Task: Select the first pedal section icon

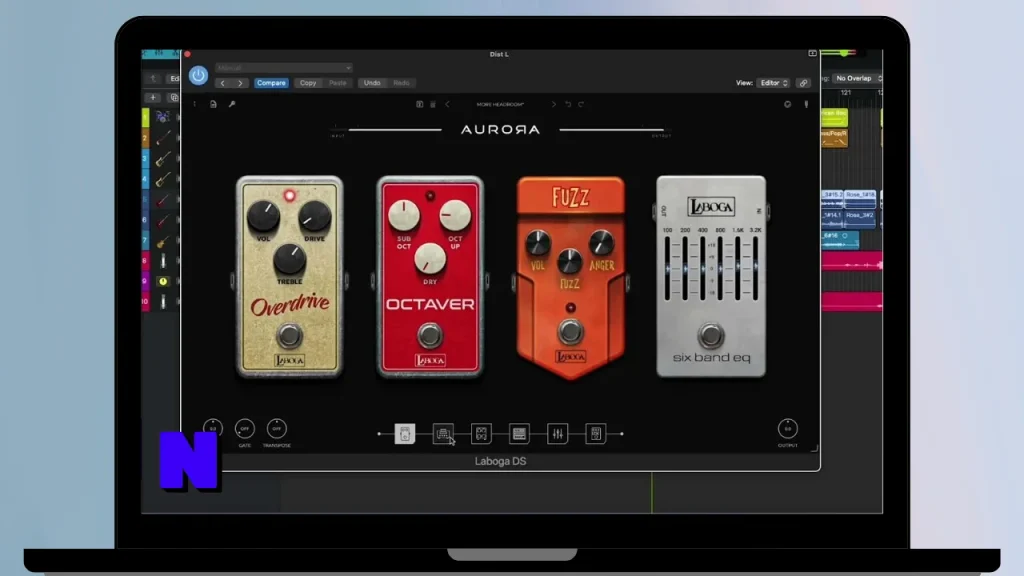Action: tap(405, 434)
